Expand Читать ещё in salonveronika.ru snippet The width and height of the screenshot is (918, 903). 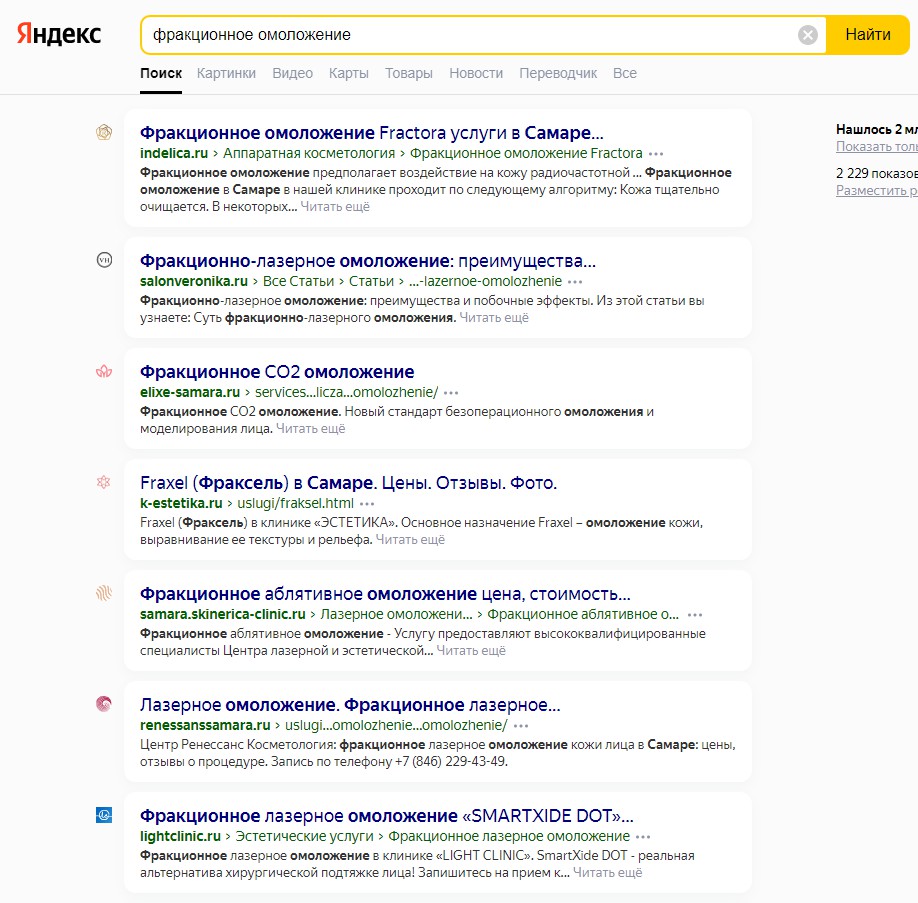[x=494, y=317]
